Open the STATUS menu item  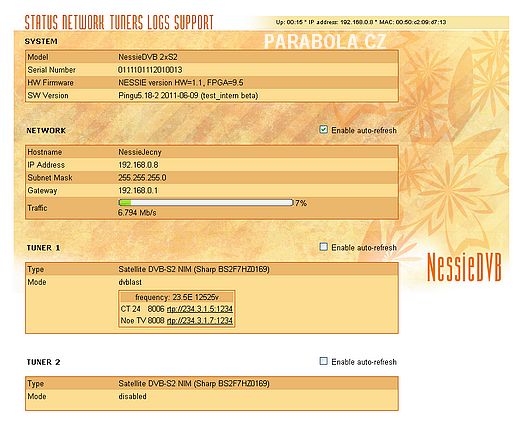pyautogui.click(x=42, y=22)
